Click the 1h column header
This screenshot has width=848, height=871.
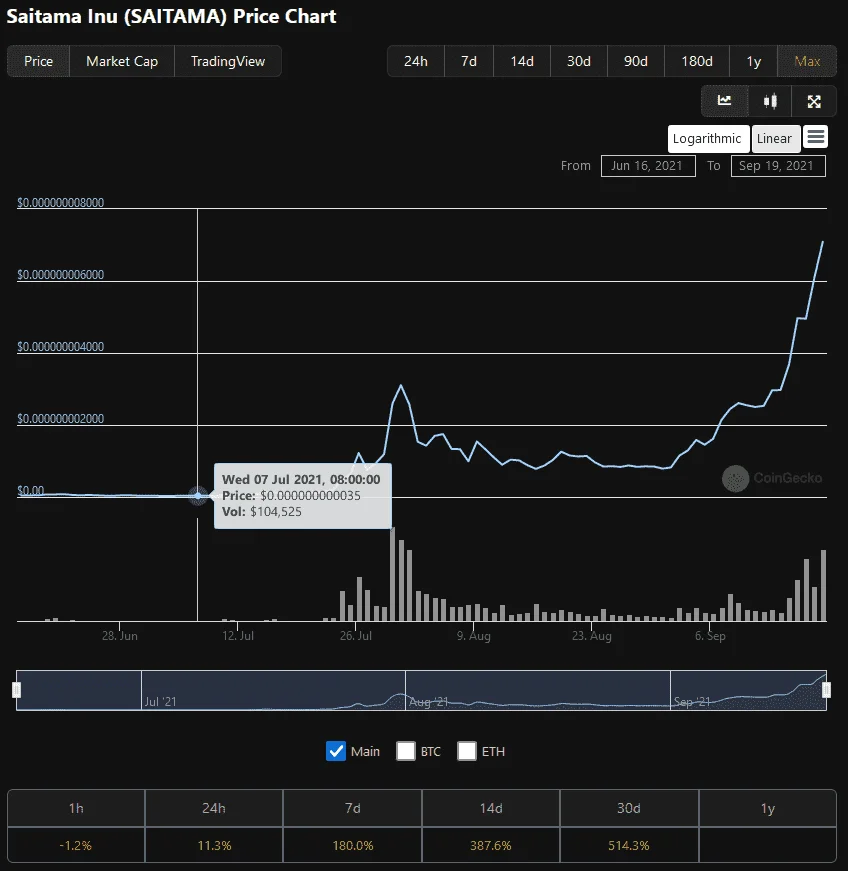pyautogui.click(x=76, y=808)
